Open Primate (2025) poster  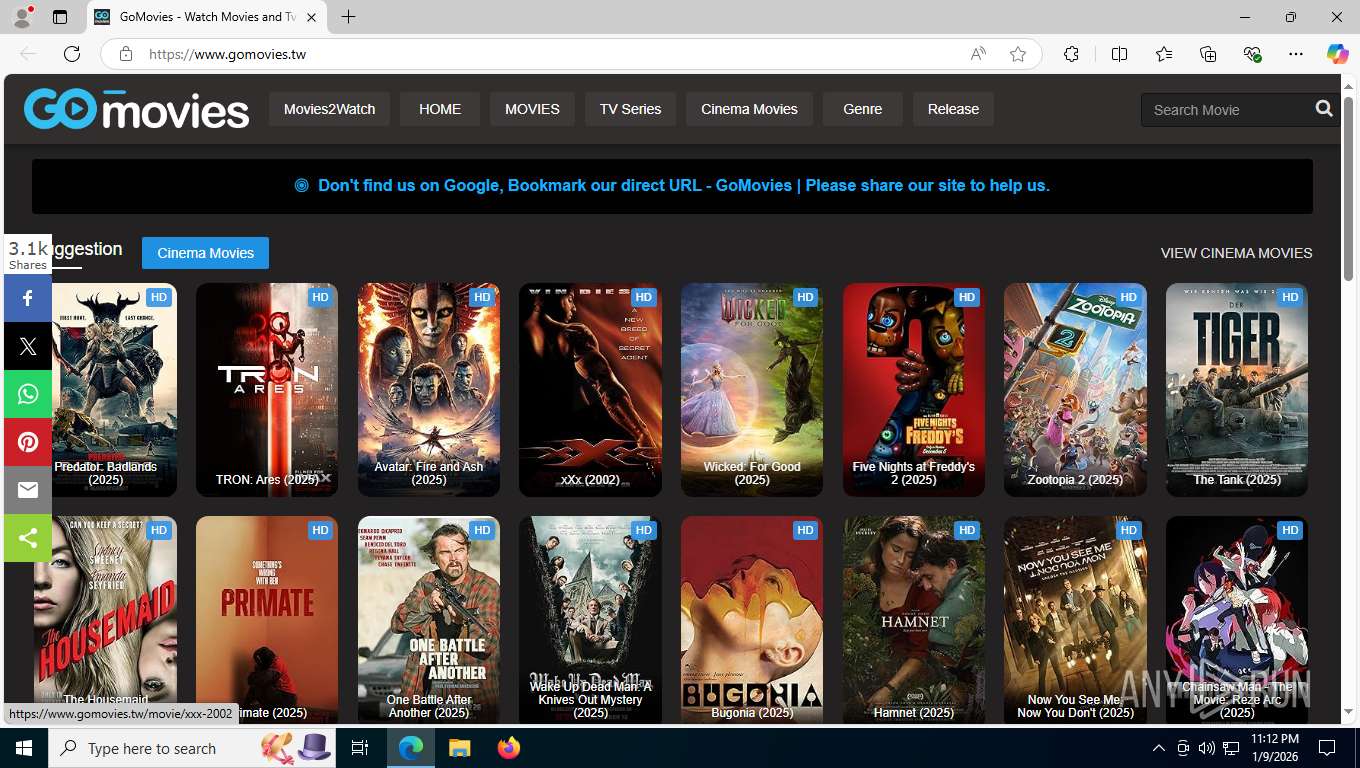267,620
